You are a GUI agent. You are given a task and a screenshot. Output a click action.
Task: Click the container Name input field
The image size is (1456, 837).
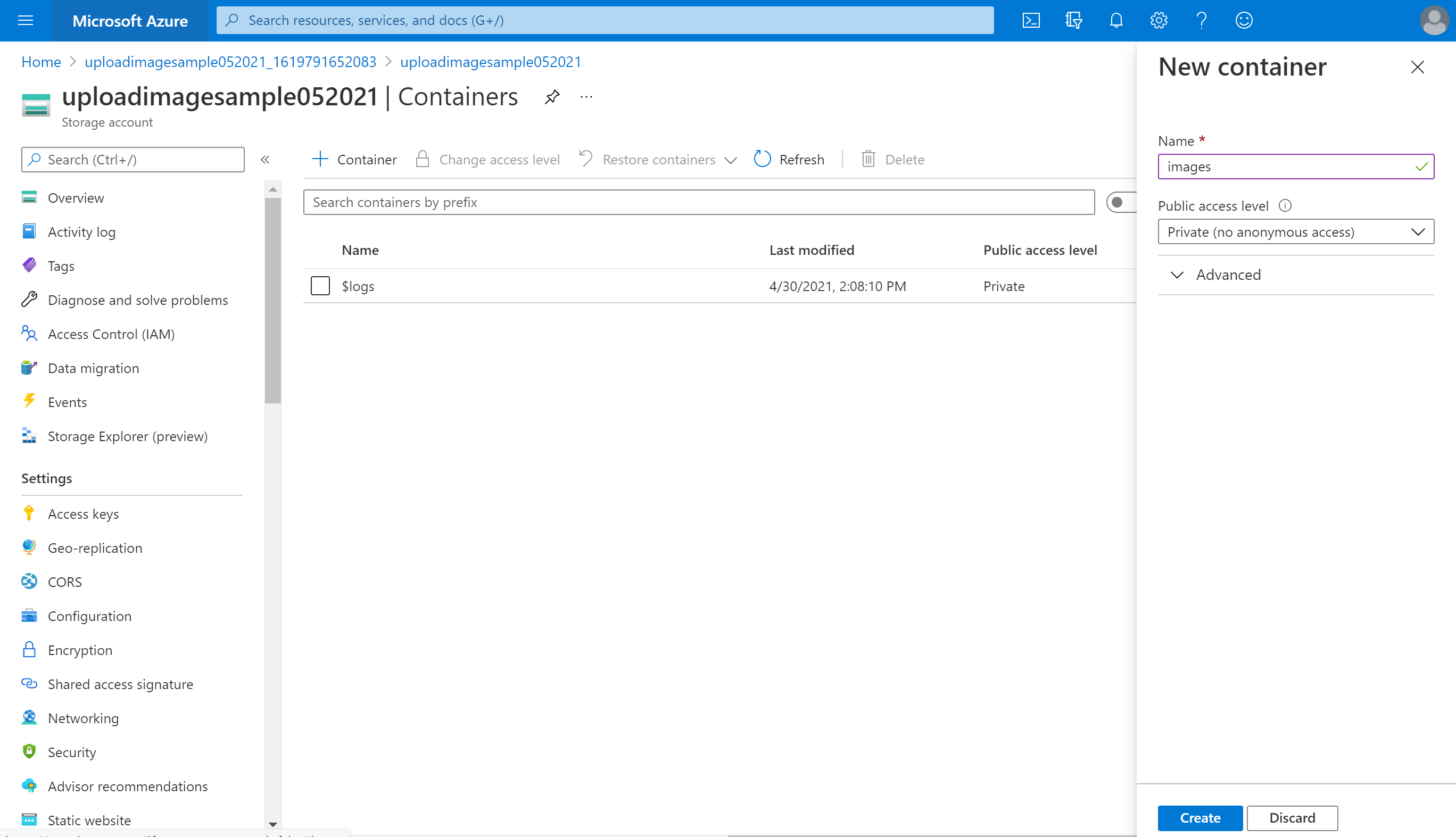tap(1296, 167)
